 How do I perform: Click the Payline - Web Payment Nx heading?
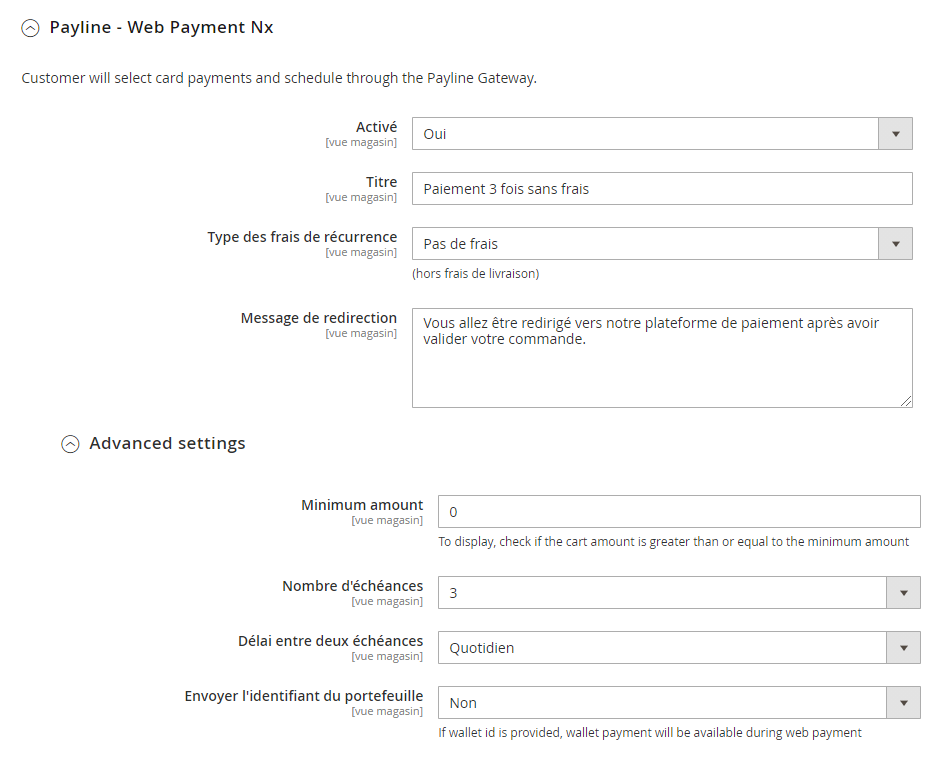click(x=161, y=28)
